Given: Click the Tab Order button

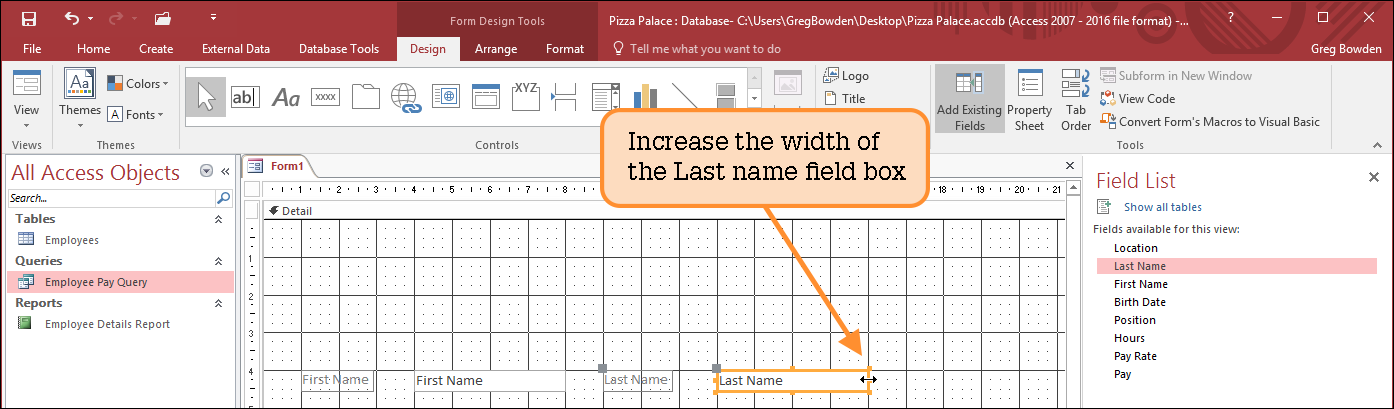Looking at the screenshot, I should point(1076,98).
